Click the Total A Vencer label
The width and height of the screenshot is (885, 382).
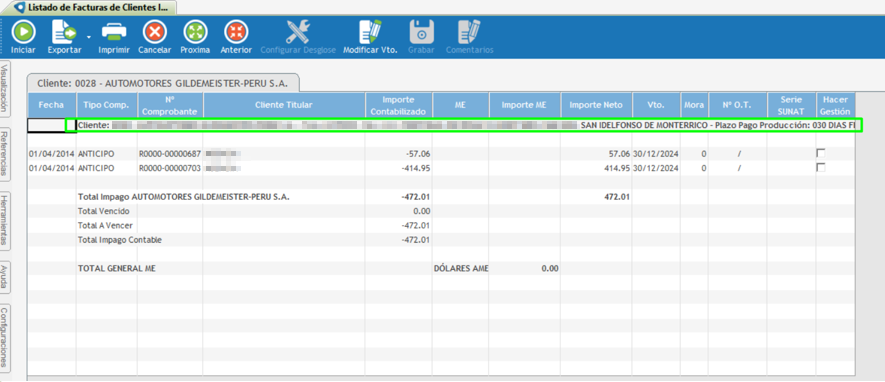pyautogui.click(x=105, y=226)
